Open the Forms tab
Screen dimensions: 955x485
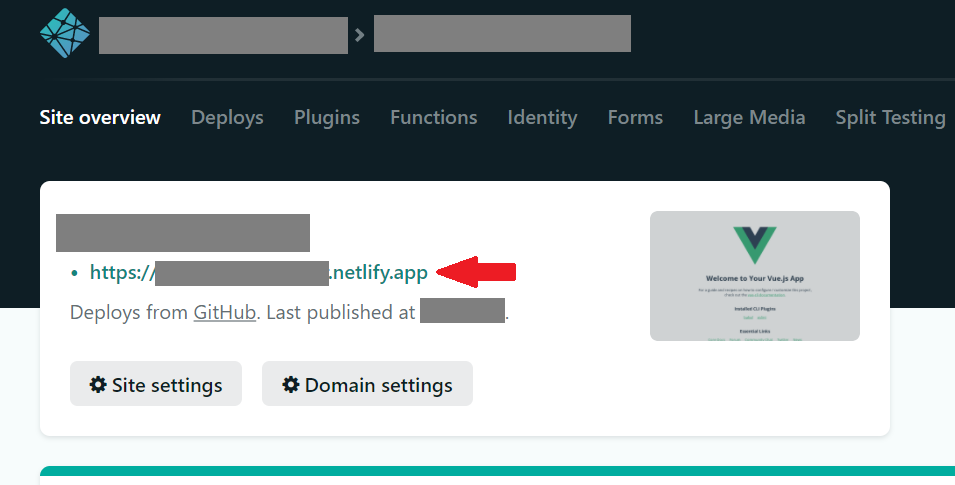(635, 117)
